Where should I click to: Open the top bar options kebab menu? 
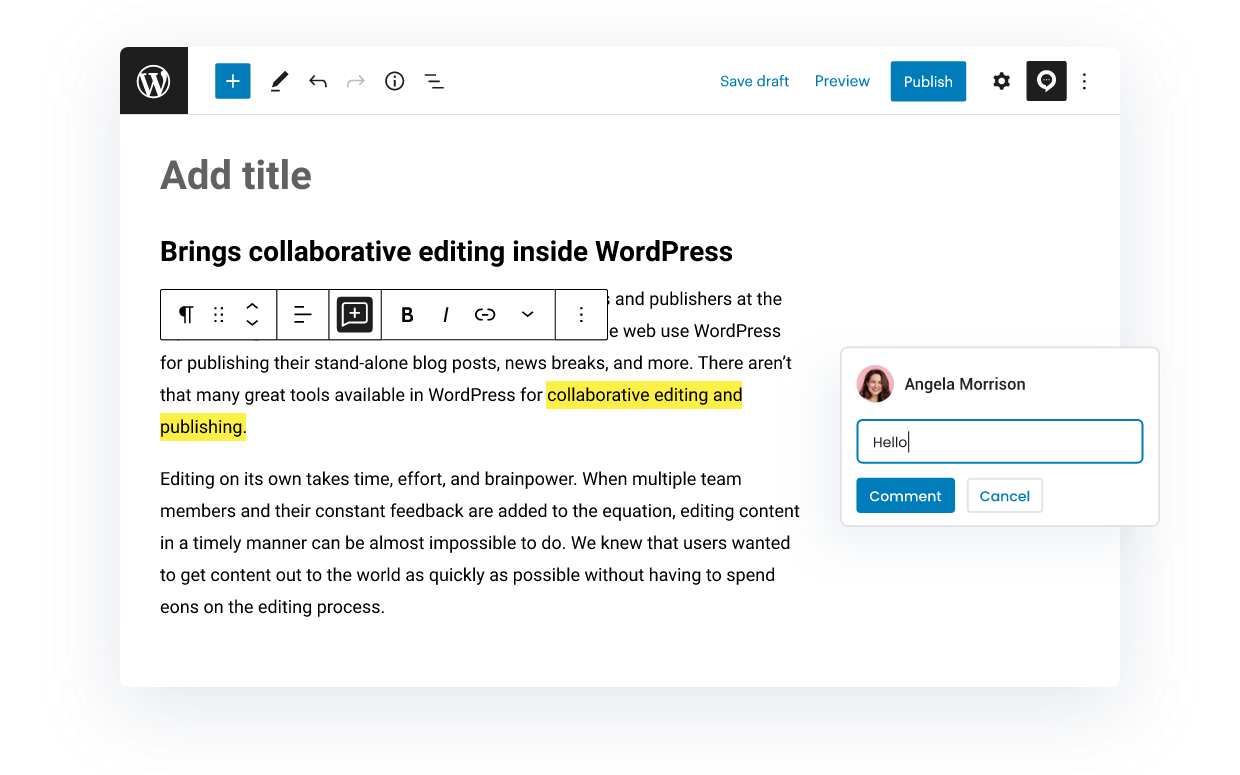(1085, 81)
